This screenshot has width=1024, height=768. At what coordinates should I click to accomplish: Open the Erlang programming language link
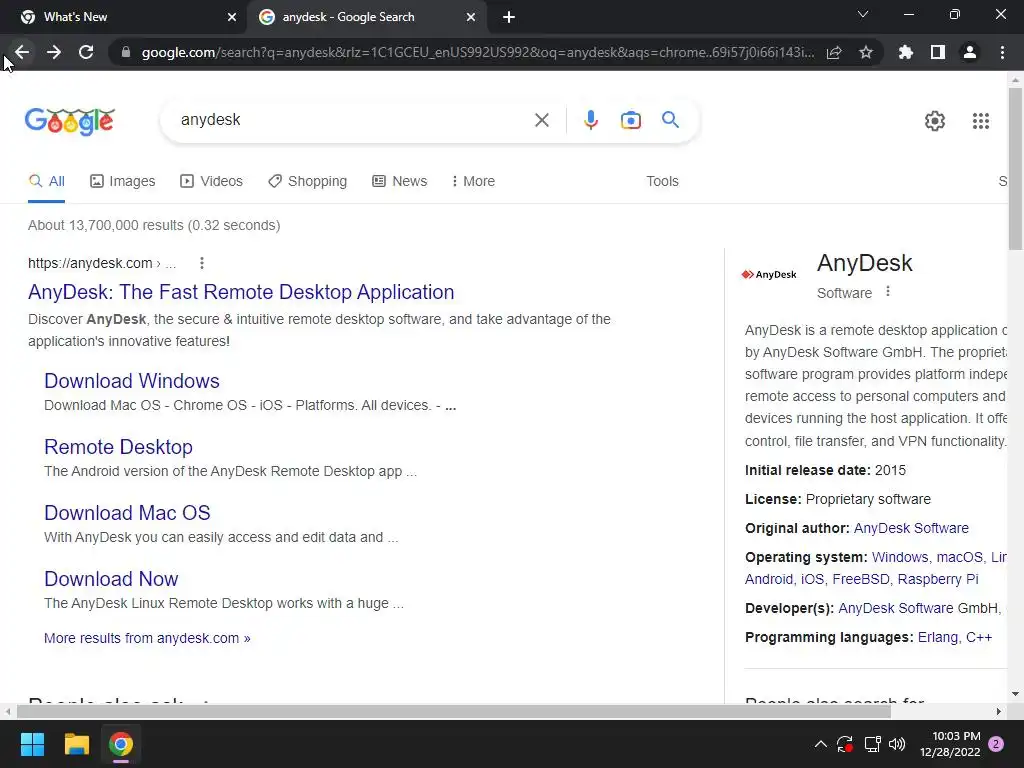[937, 637]
